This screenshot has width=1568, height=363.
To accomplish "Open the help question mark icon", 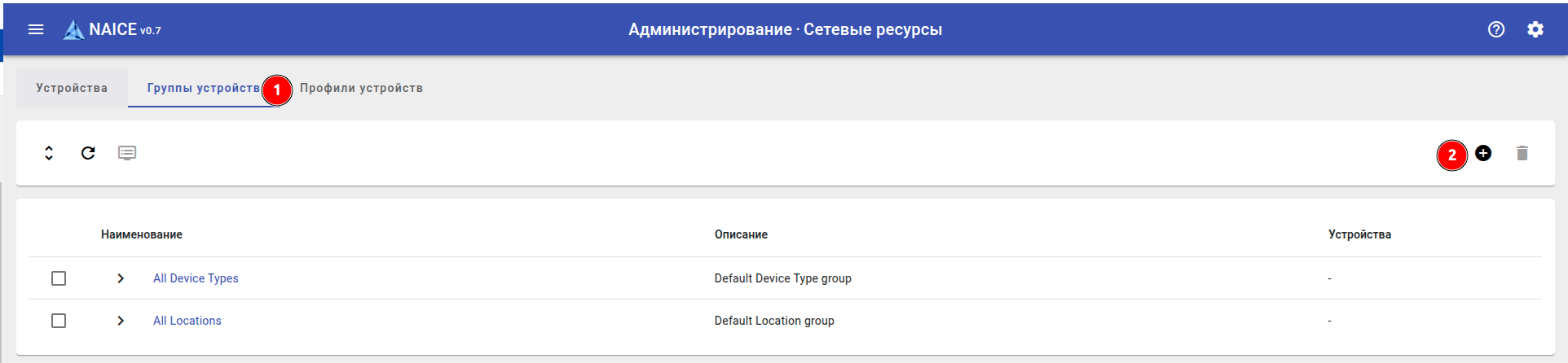I will (1496, 29).
